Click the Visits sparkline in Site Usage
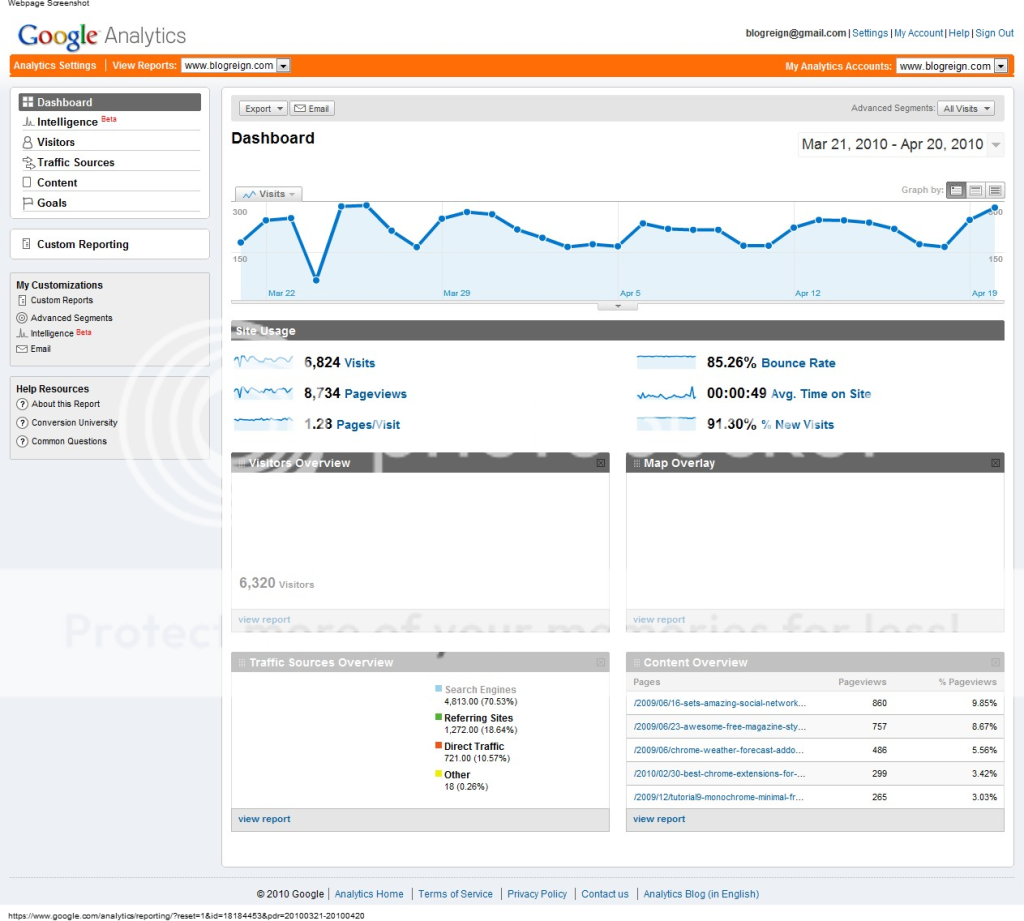The height and width of the screenshot is (921, 1024). point(263,361)
